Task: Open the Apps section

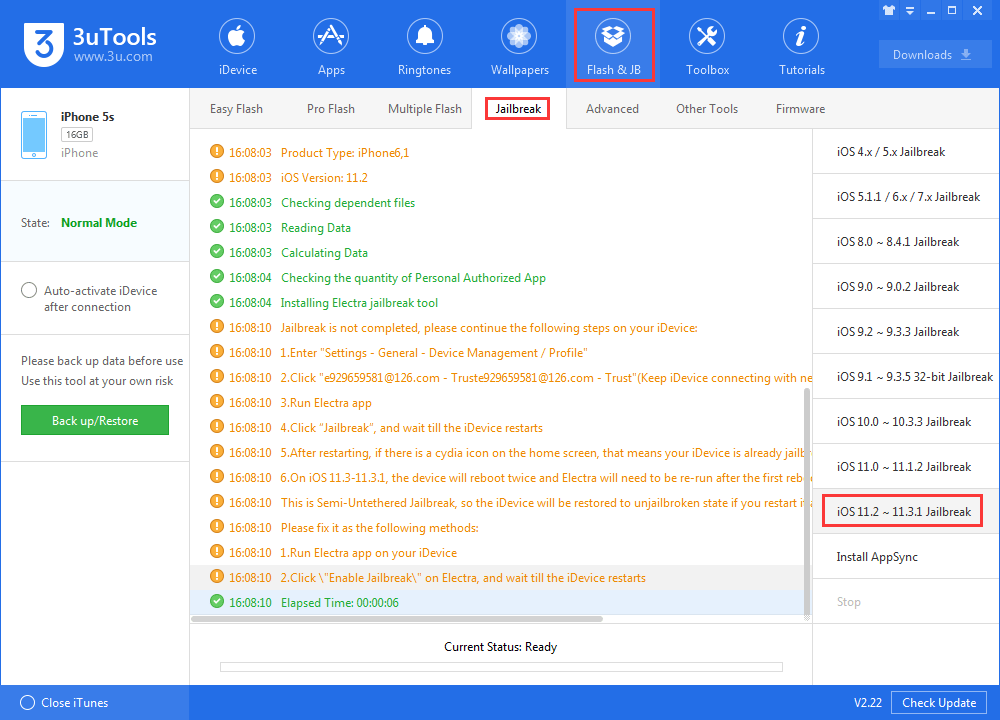Action: tap(331, 46)
